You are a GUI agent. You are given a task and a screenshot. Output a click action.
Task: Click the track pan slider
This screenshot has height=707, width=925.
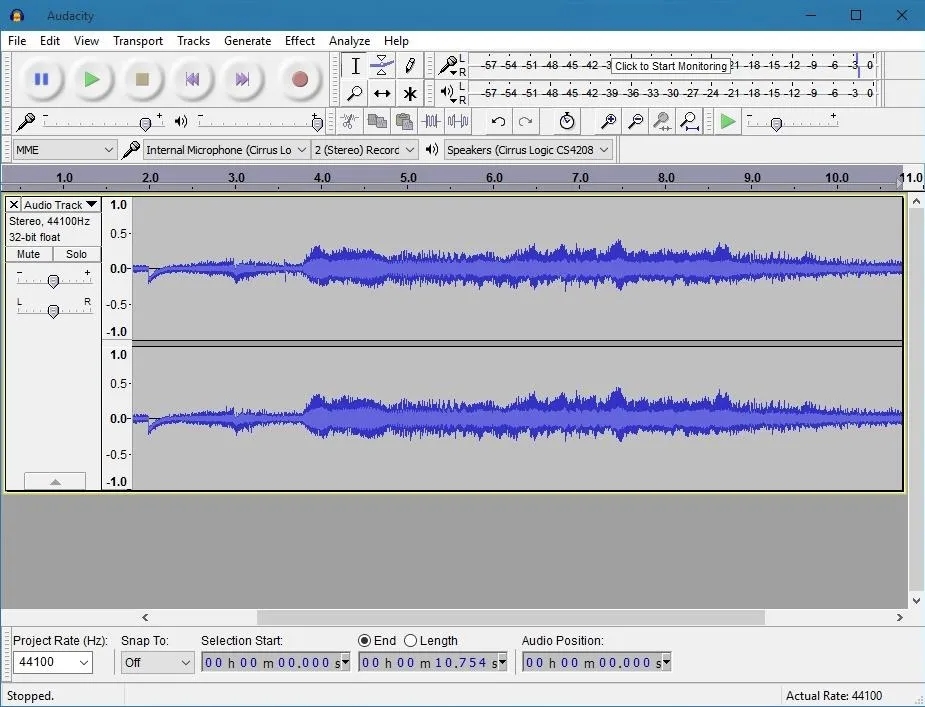pyautogui.click(x=53, y=310)
